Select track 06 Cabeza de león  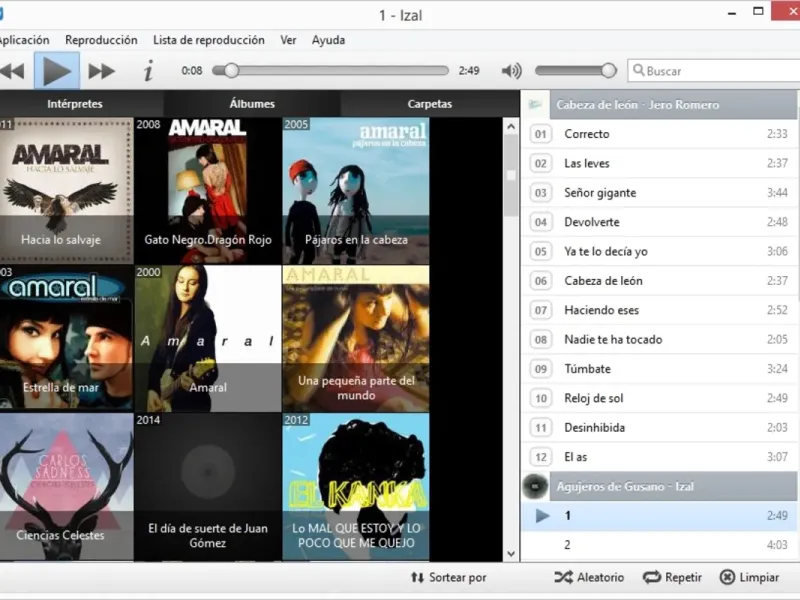659,281
